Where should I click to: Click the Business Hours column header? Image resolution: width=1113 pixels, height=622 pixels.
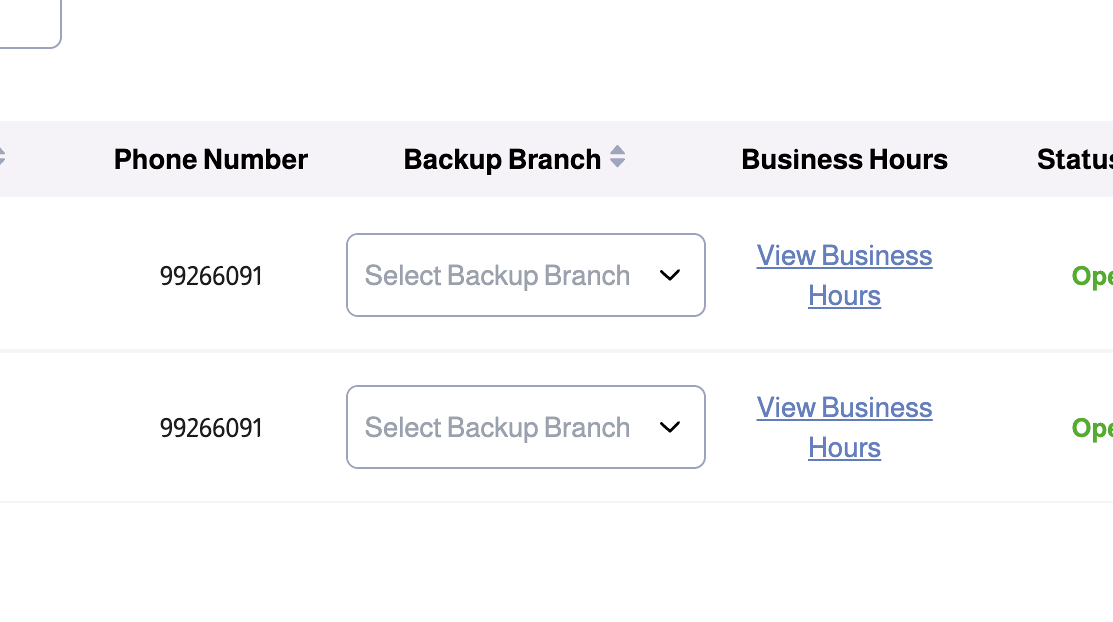pos(844,159)
